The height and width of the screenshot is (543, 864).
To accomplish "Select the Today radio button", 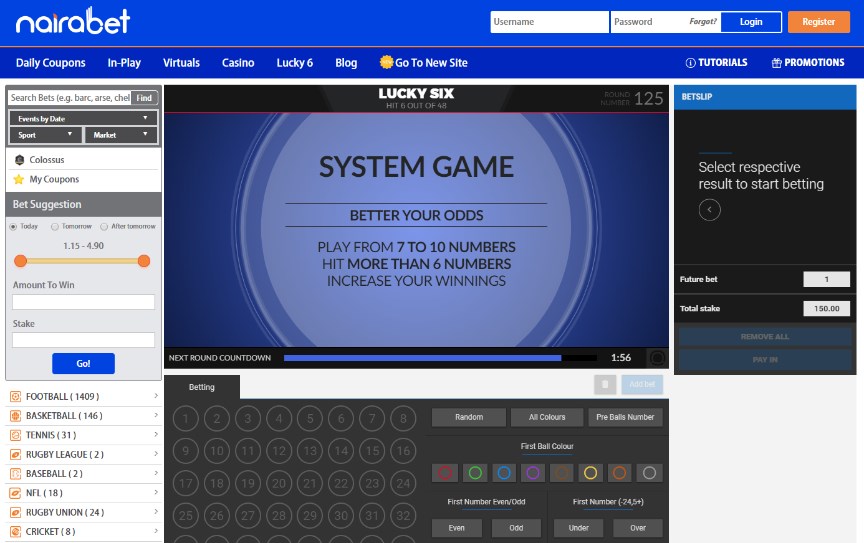I will tap(13, 227).
